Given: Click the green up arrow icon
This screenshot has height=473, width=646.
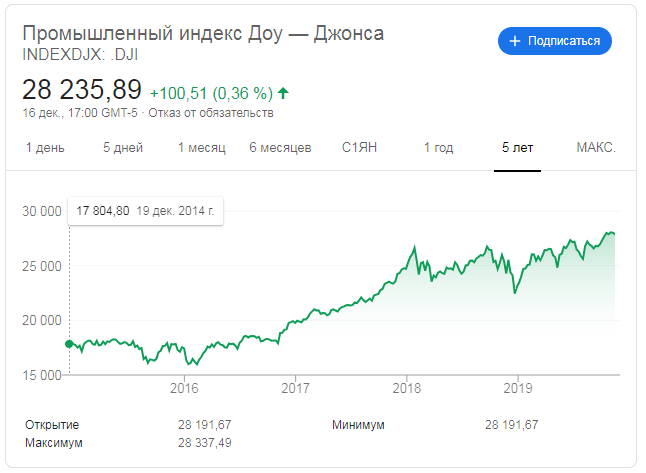Looking at the screenshot, I should point(283,93).
